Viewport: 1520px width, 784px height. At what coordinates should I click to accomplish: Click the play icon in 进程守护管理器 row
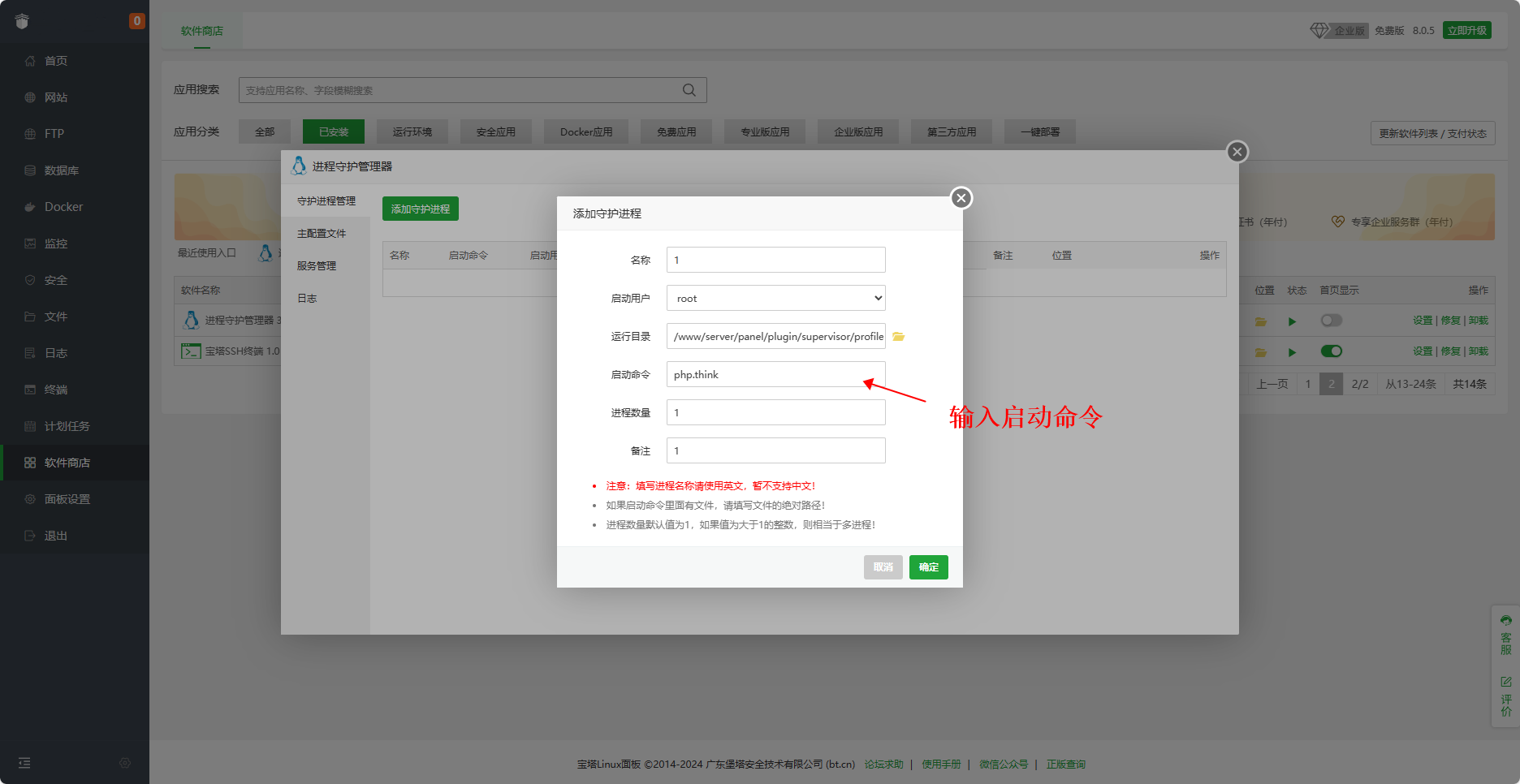pyautogui.click(x=1292, y=321)
